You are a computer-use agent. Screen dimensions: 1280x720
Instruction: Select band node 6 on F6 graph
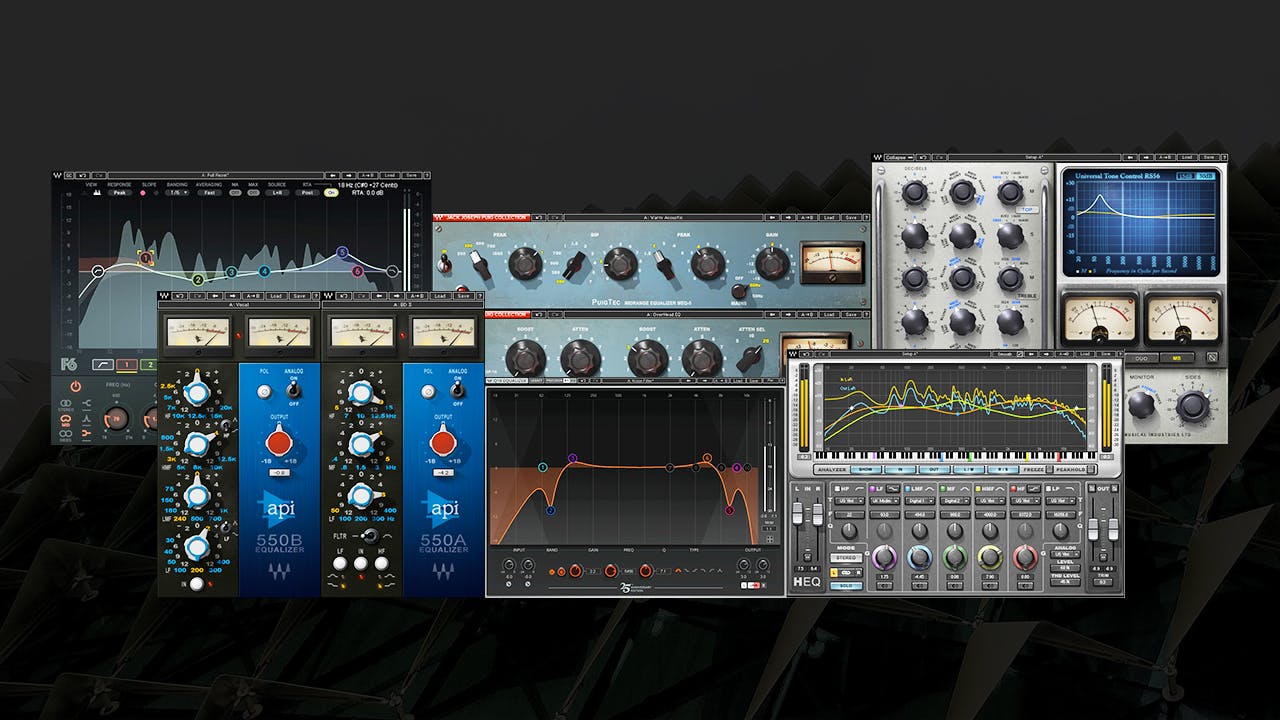pos(357,271)
